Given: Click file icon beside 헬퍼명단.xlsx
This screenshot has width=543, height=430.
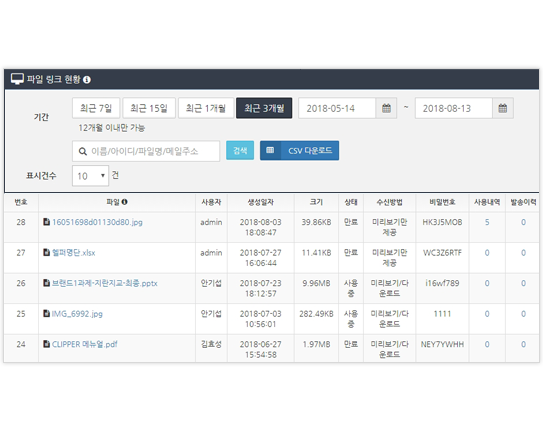Looking at the screenshot, I should coord(46,252).
